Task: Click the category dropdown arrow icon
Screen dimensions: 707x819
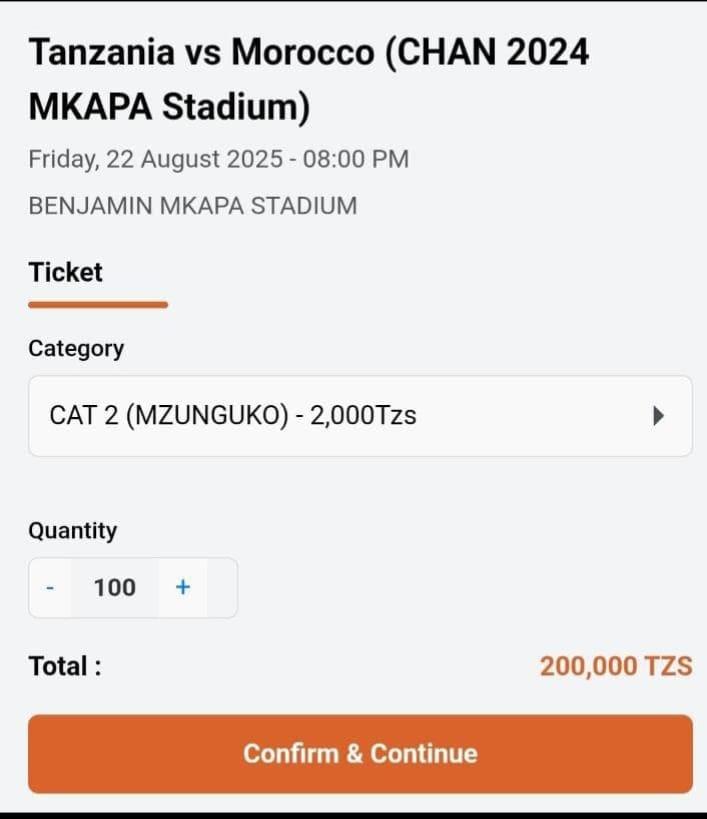Action: 658,416
